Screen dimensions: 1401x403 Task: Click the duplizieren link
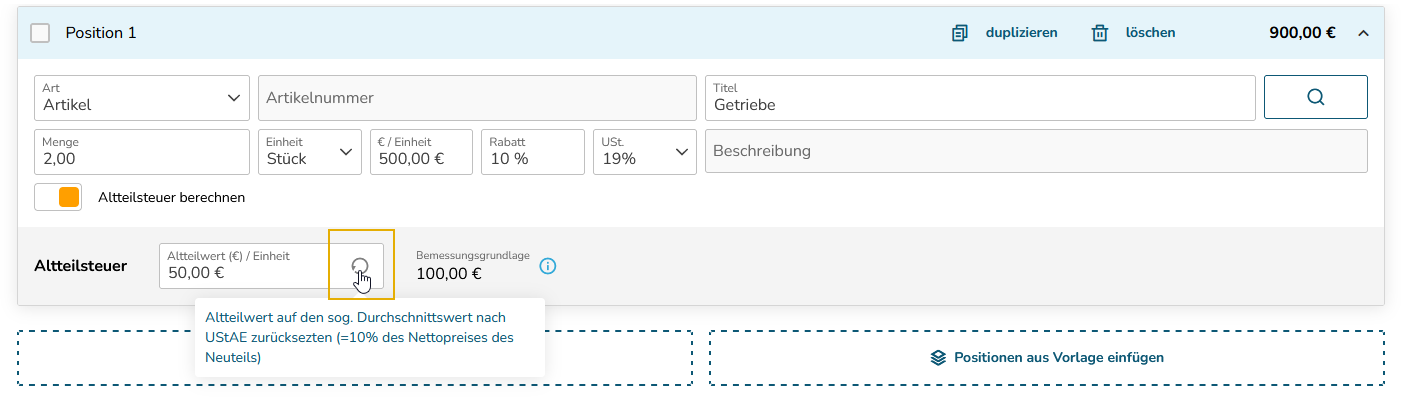(1021, 33)
